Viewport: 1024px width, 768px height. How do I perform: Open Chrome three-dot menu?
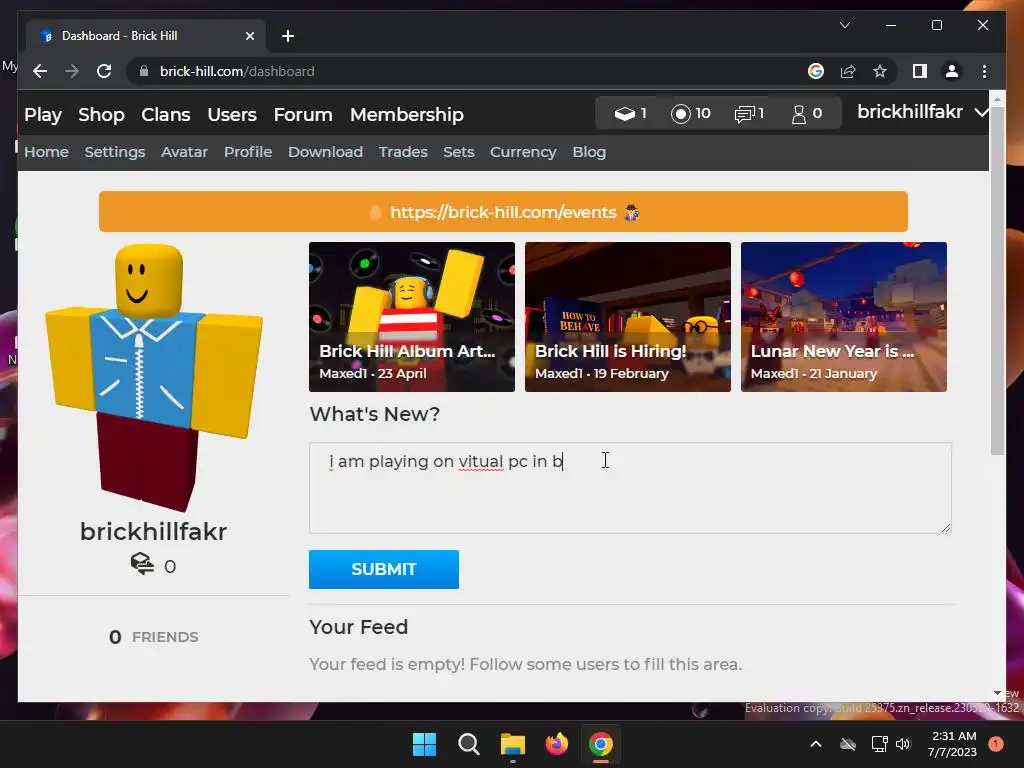tap(984, 71)
